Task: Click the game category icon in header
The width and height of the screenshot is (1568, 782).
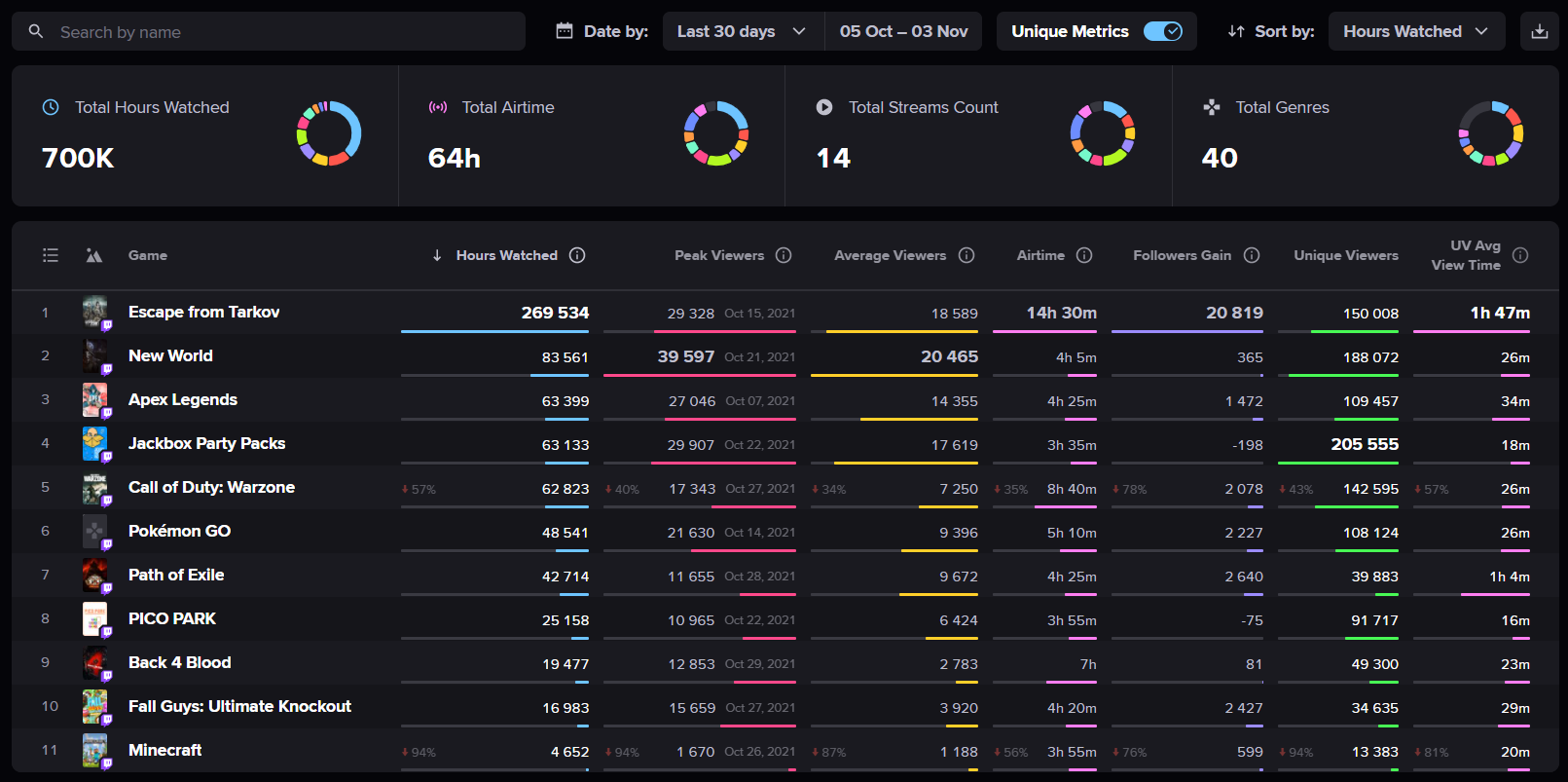Action: click(x=94, y=255)
